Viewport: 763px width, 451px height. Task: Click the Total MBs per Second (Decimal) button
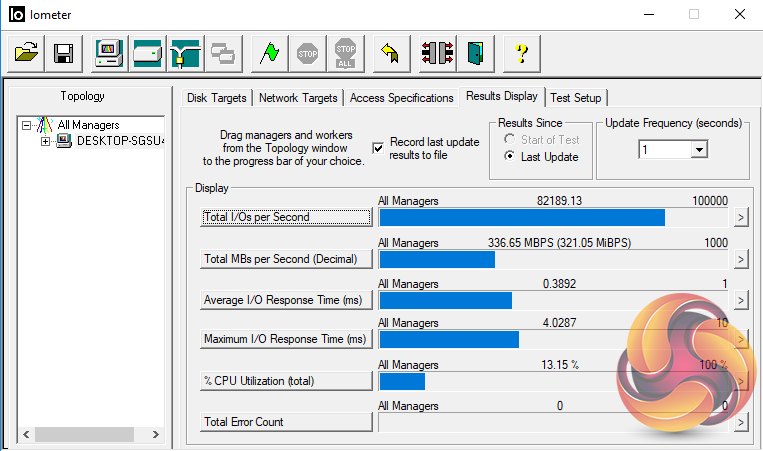pos(286,258)
